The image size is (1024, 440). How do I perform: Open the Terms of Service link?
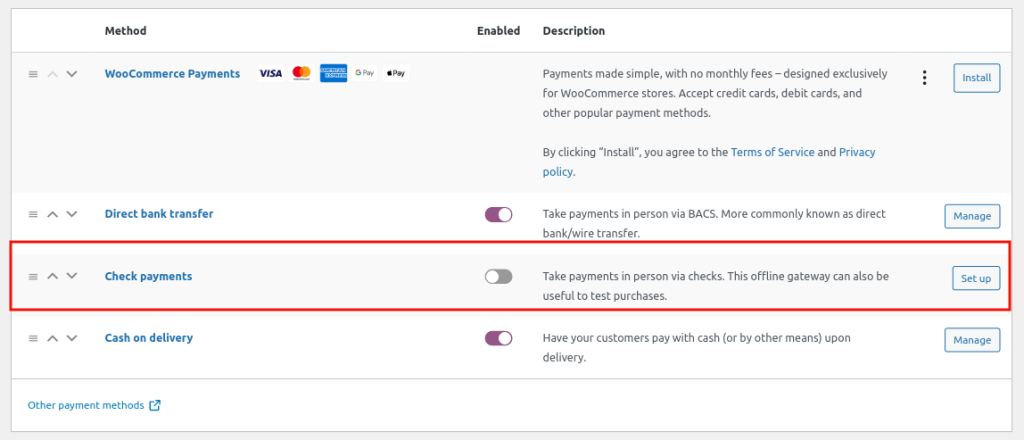[772, 152]
